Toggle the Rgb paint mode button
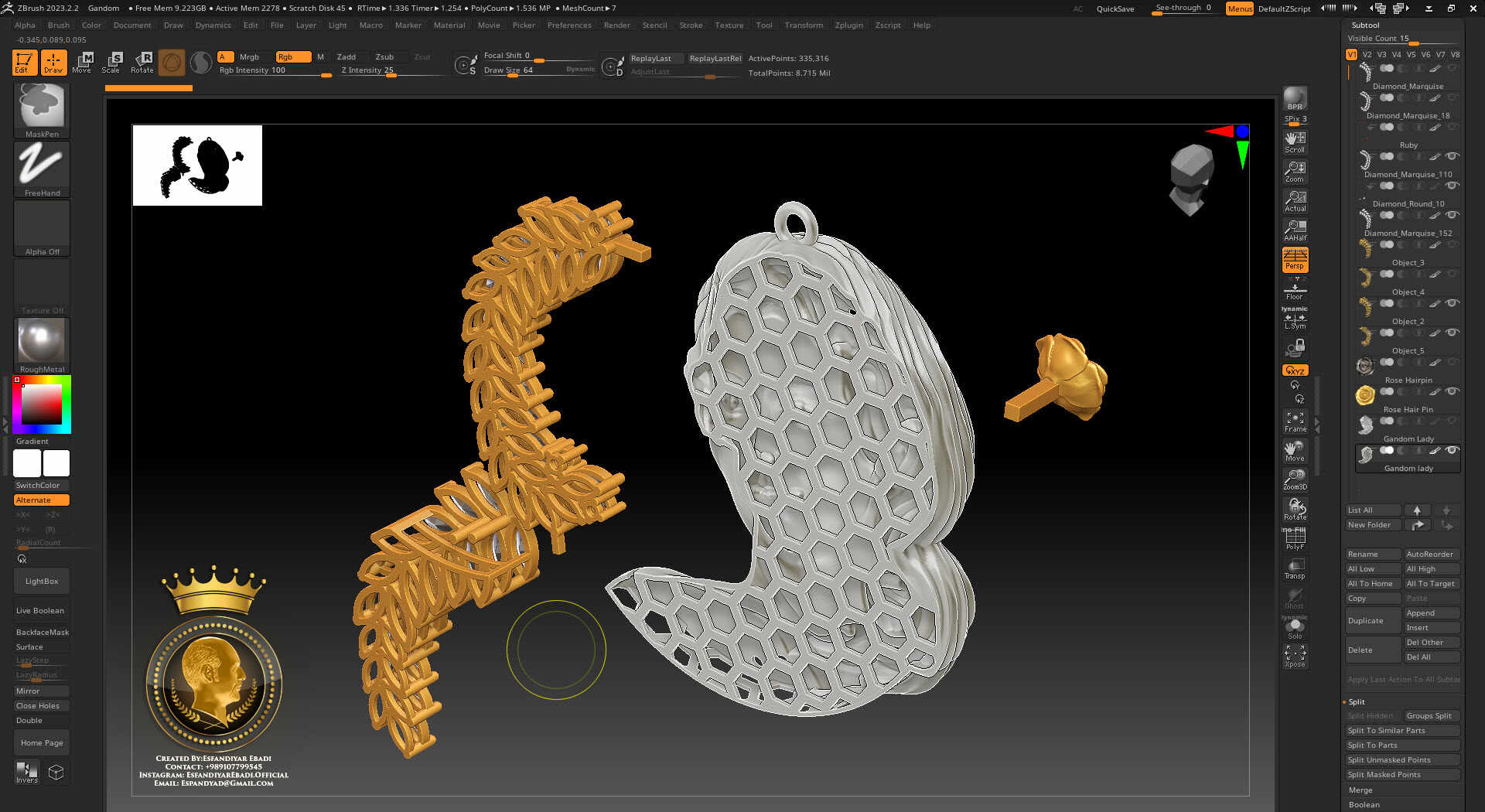1485x812 pixels. point(292,56)
